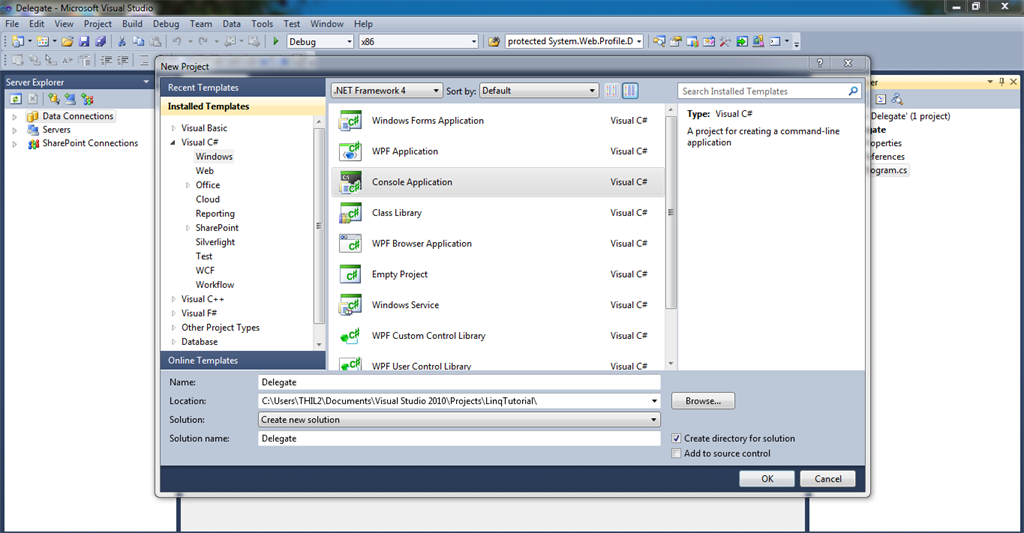This screenshot has height=533, width=1024.
Task: Open the Tools menu
Action: pos(262,24)
